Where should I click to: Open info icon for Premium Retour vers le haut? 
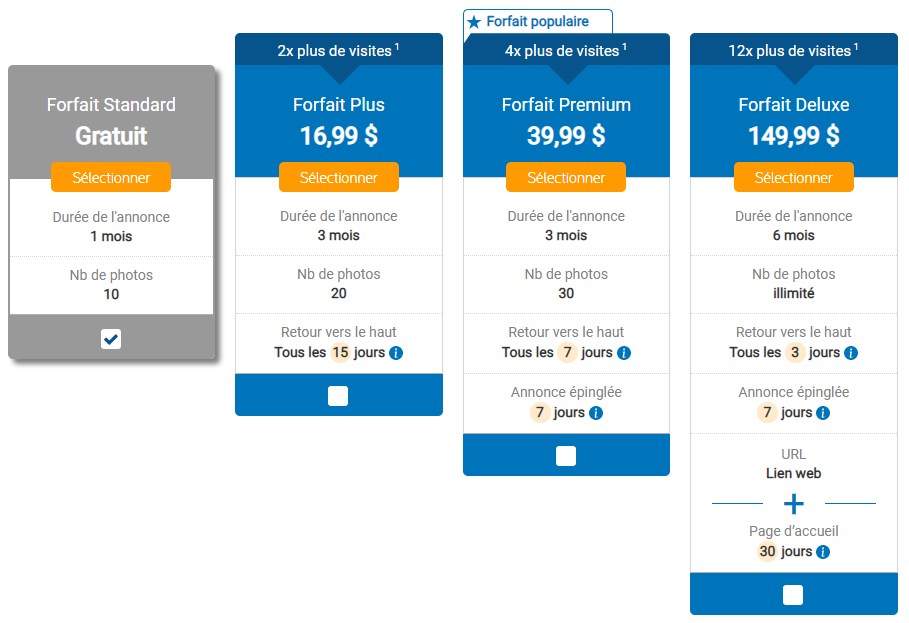click(624, 353)
